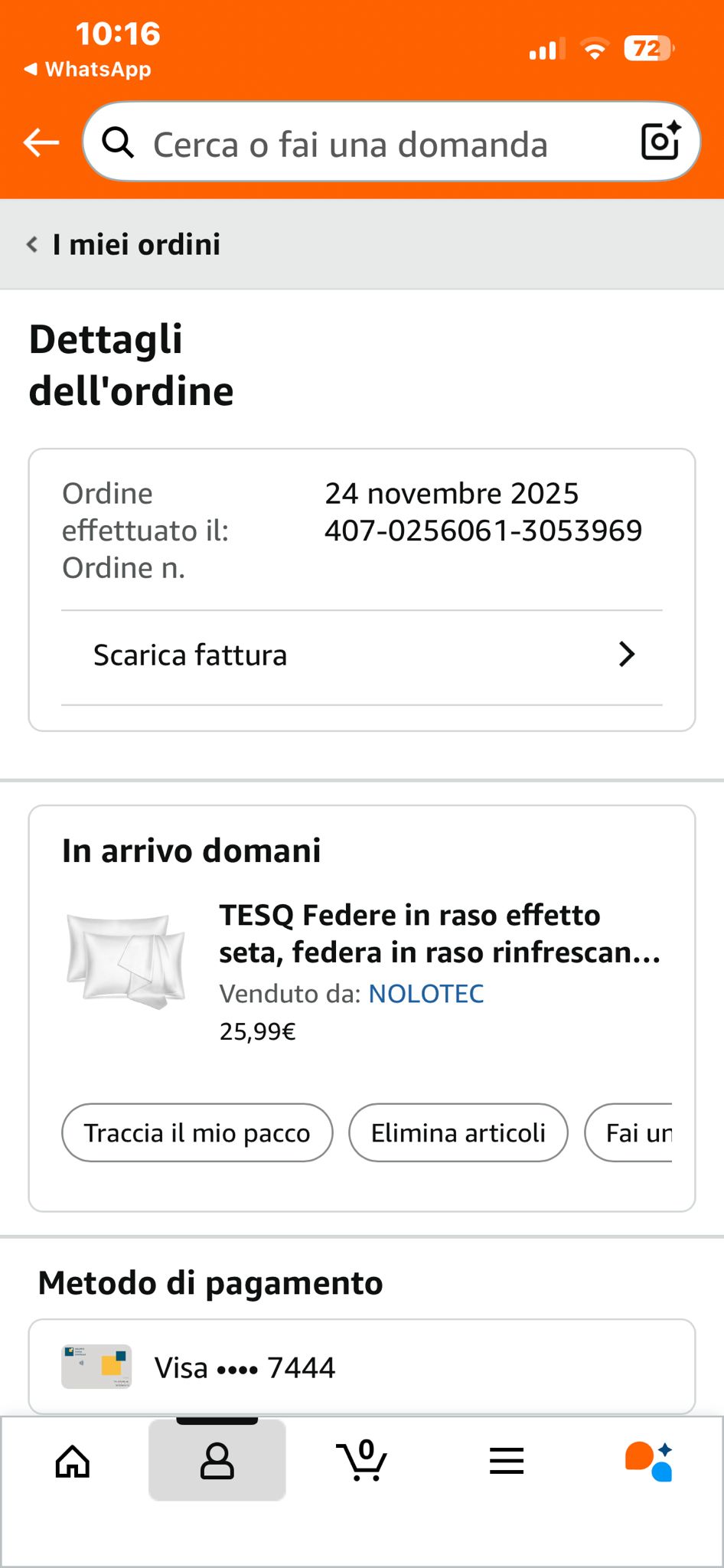Screen dimensions: 724x1568
Task: Tap the chevron beside I miei ordini
Action: point(32,245)
